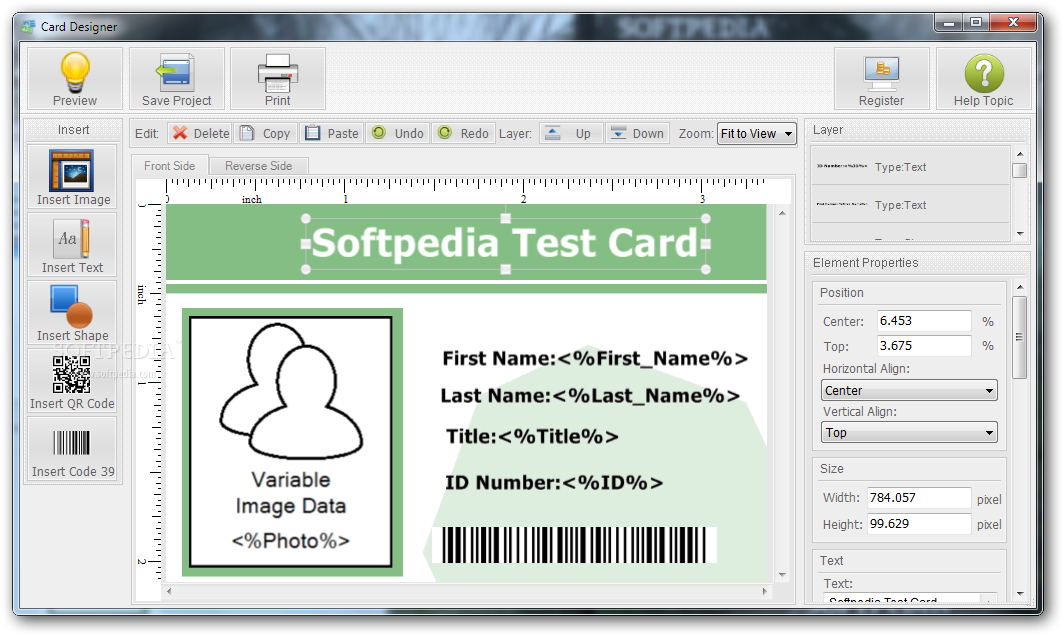Print the card with the Print button
This screenshot has height=636, width=1064.
coord(278,79)
